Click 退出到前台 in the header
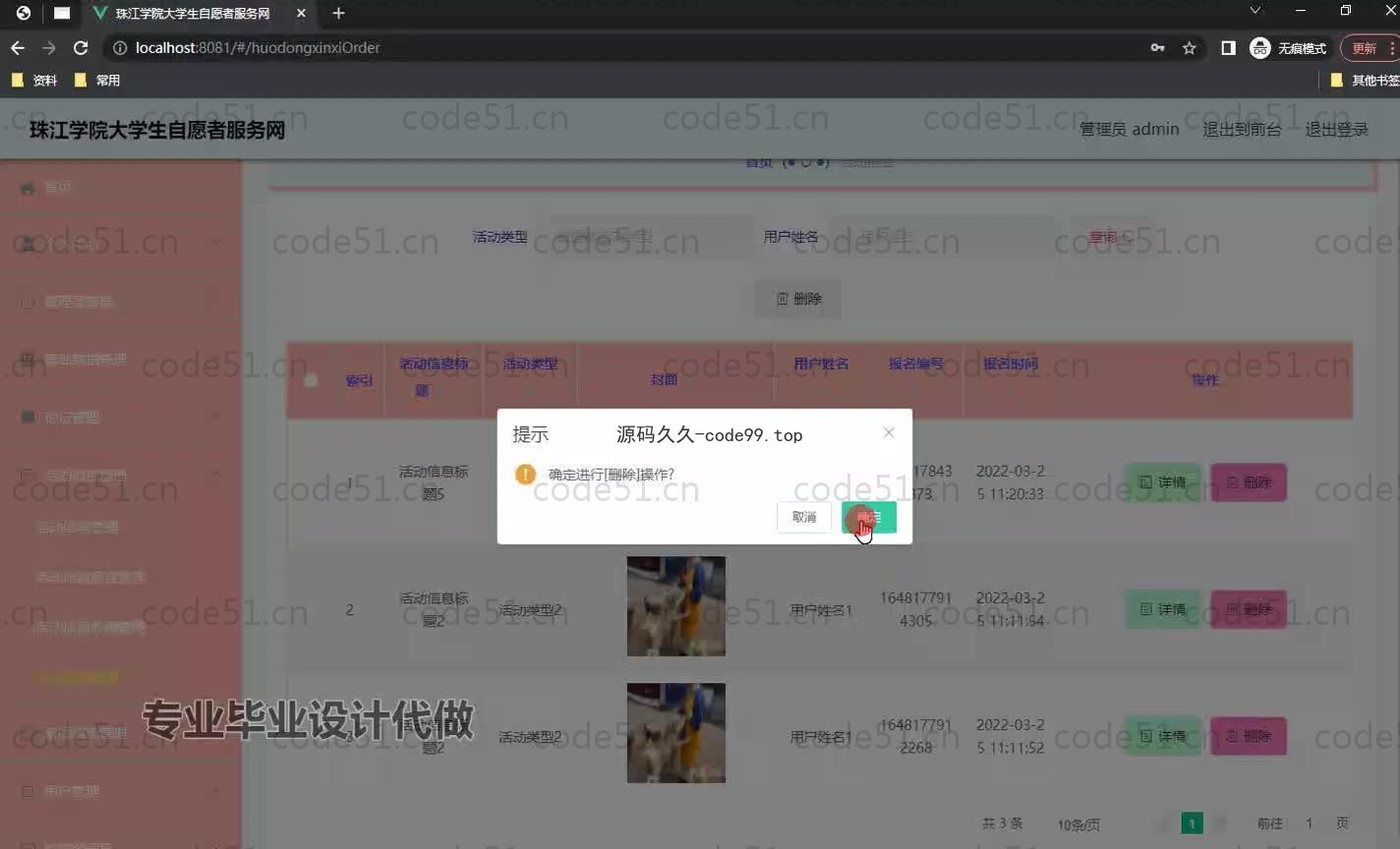The width and height of the screenshot is (1400, 849). coord(1242,129)
